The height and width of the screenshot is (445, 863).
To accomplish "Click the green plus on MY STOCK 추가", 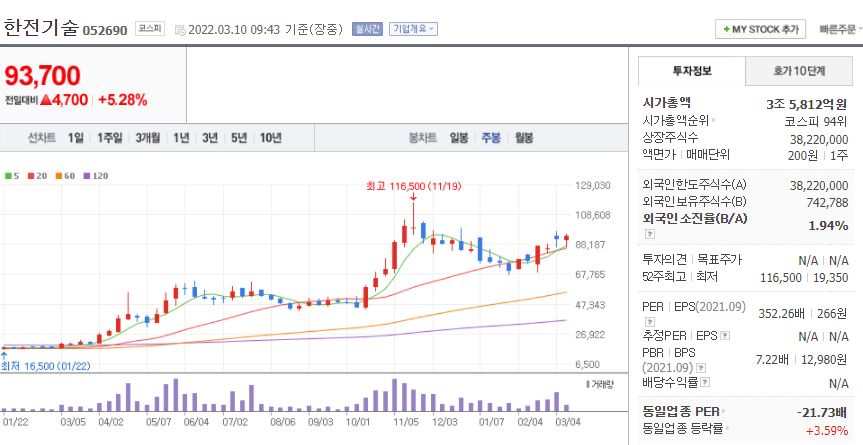I will [x=727, y=29].
